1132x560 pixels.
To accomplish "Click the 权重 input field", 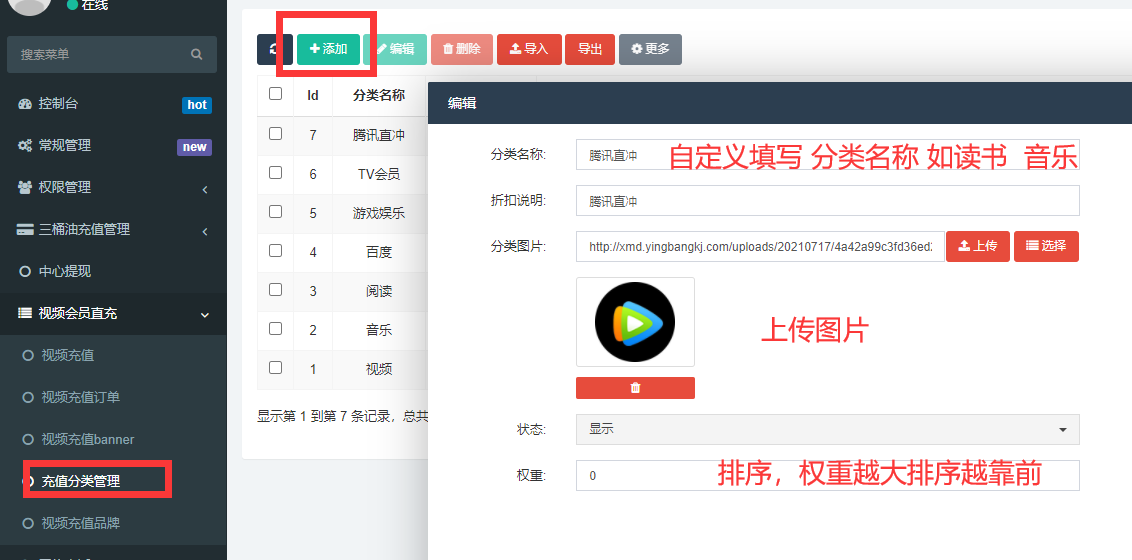I will point(827,476).
